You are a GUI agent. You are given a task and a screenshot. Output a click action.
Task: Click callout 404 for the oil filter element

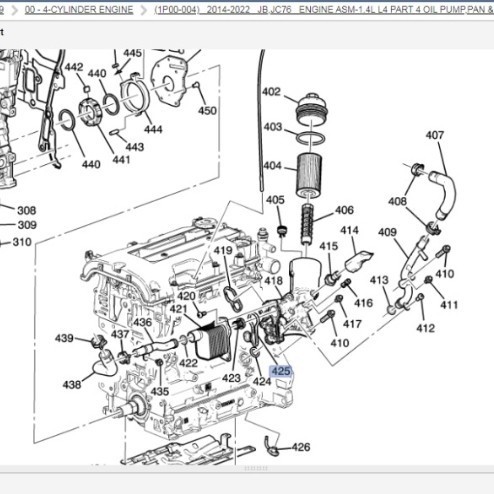[x=273, y=166]
